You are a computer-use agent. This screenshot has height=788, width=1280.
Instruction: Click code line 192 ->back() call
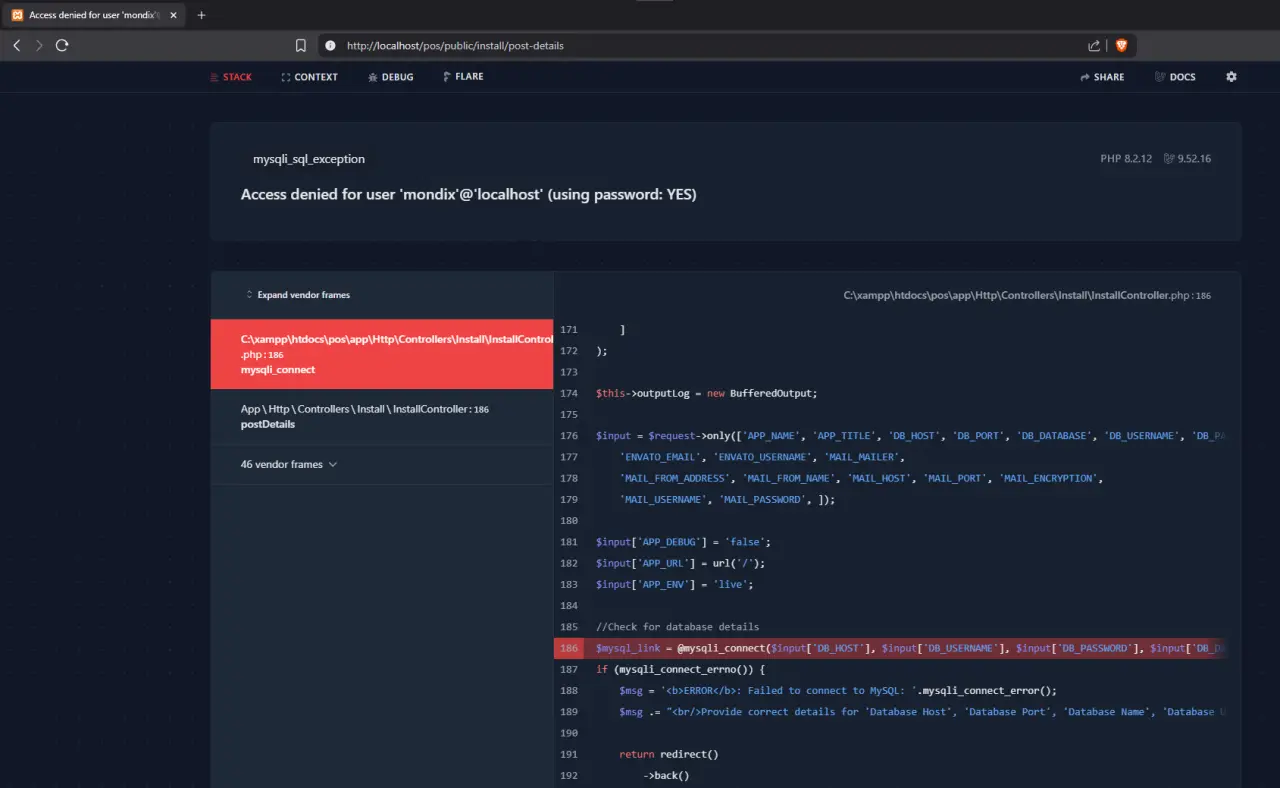coord(666,775)
